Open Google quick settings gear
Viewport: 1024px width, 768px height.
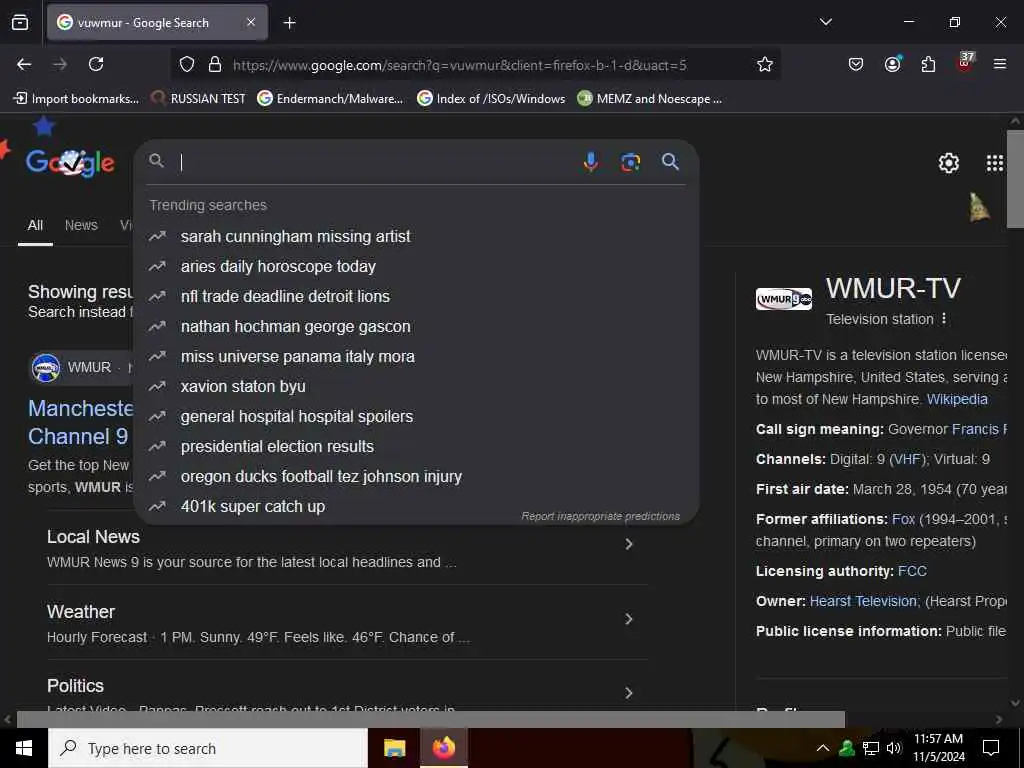pos(948,163)
